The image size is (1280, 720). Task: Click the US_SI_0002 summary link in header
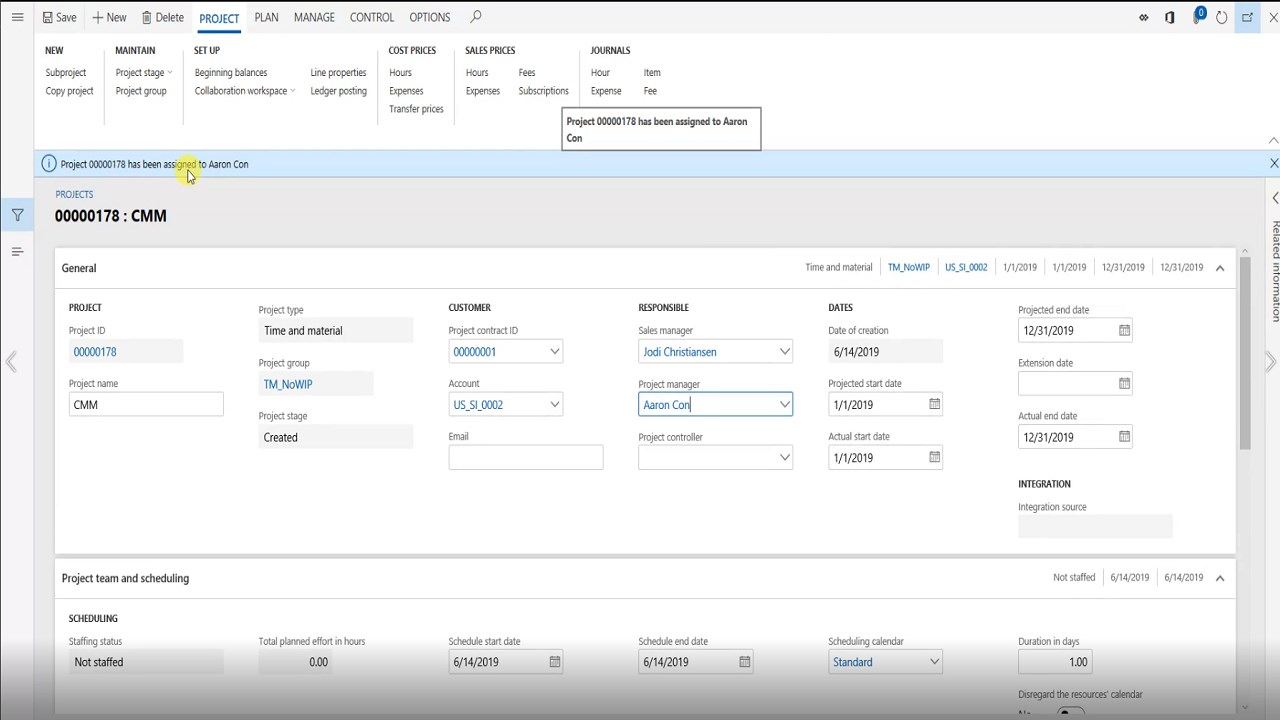(x=966, y=268)
